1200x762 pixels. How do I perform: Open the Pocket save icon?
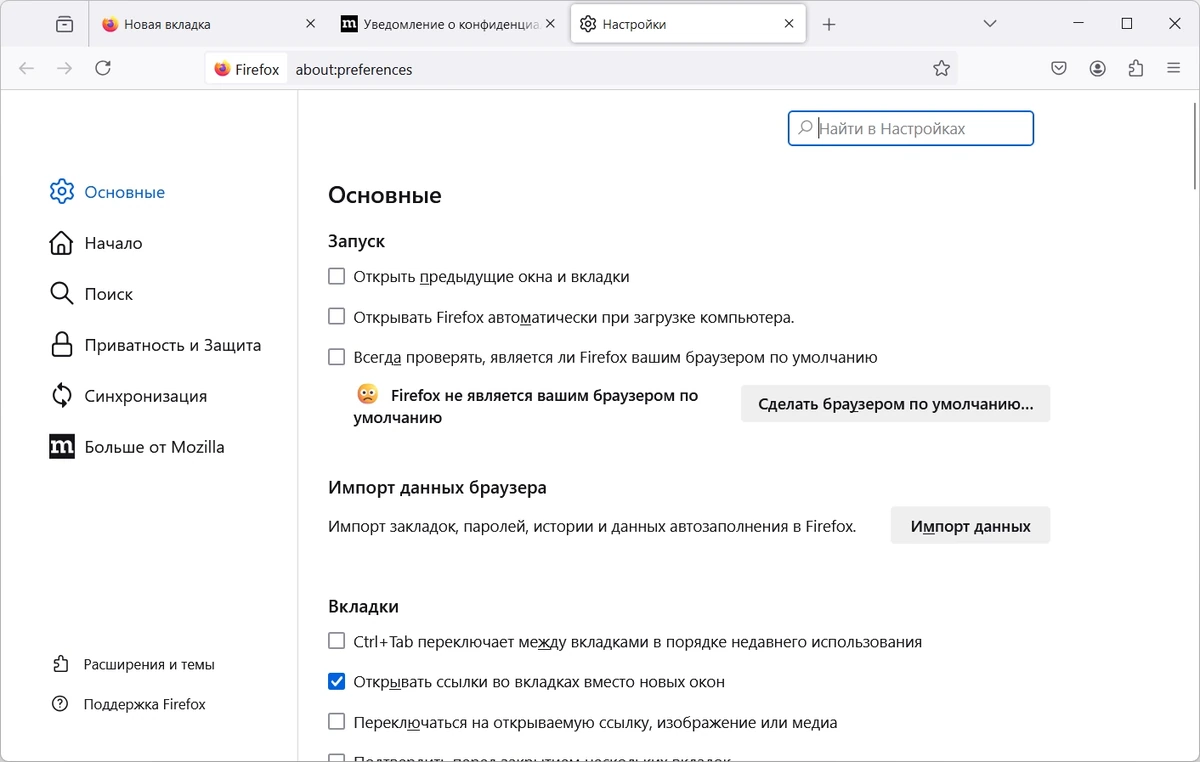point(1059,69)
